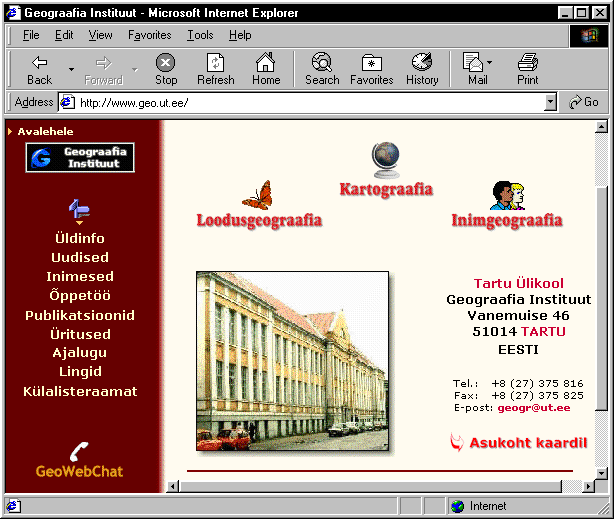Click the Back toolbar button
Viewport: 614px width, 519px height.
tap(39, 68)
